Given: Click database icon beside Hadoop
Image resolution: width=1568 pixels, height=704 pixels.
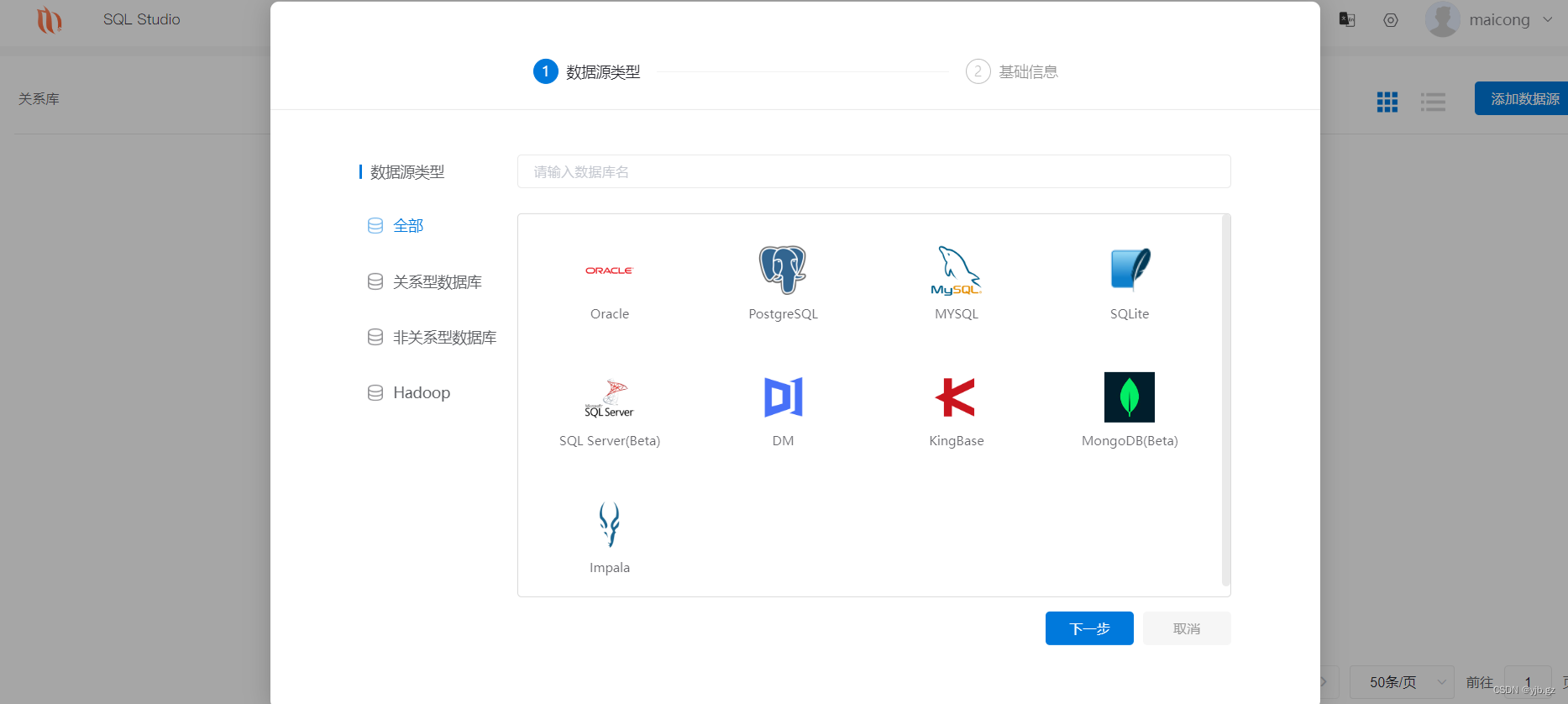Looking at the screenshot, I should click(375, 392).
